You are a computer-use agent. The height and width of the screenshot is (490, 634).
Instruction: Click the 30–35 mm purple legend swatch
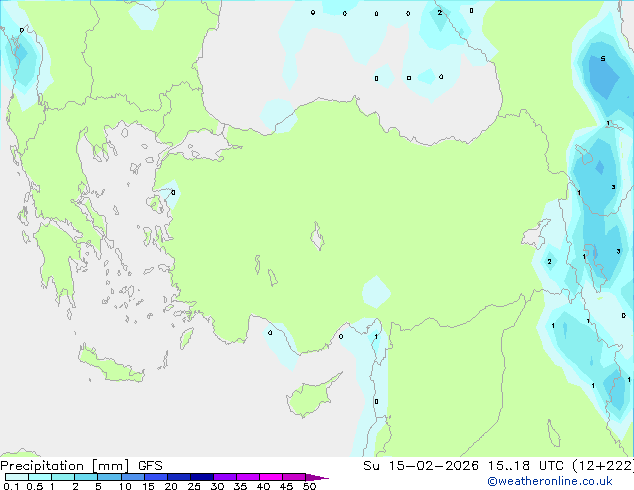225,477
